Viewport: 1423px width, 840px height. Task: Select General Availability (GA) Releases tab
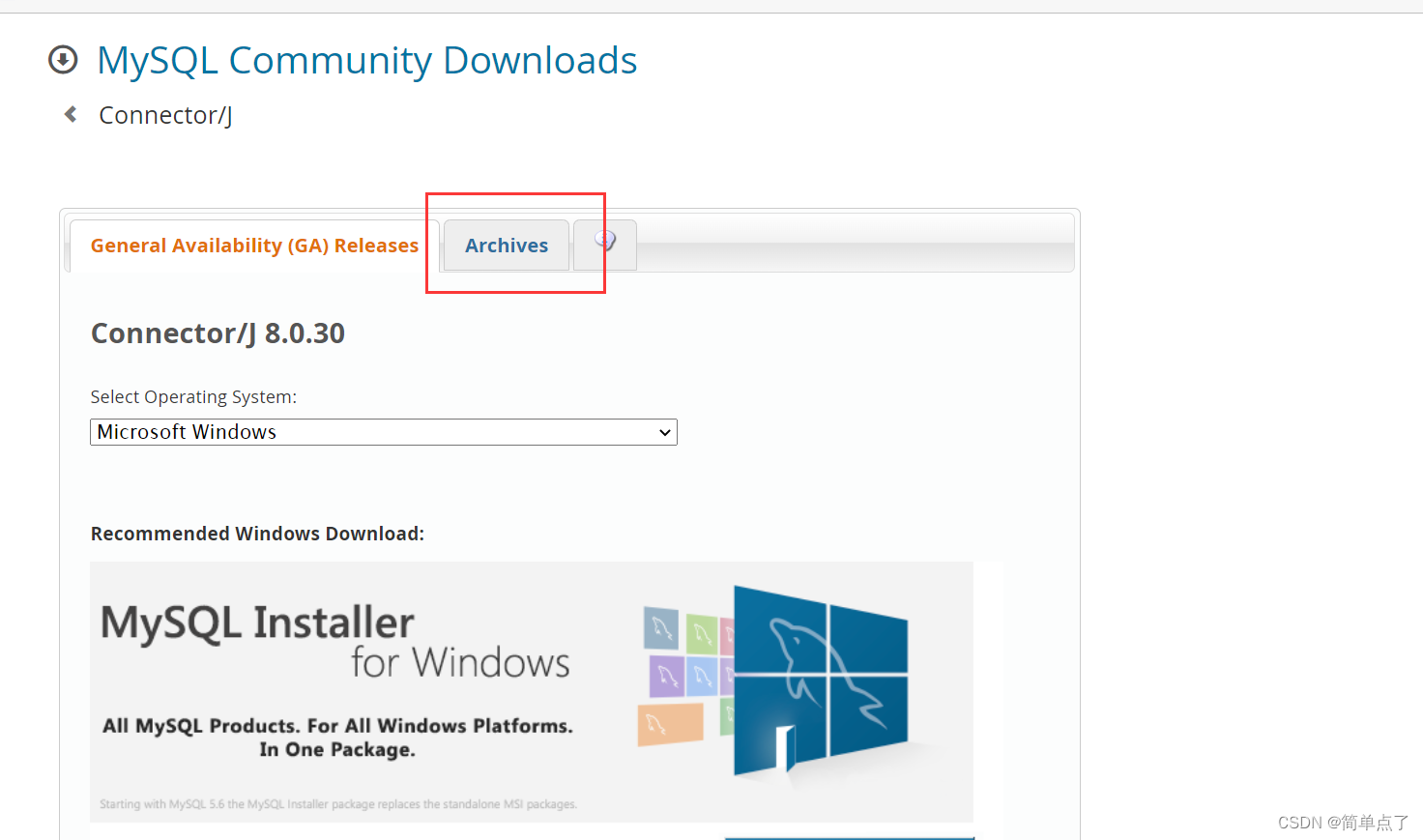[254, 246]
